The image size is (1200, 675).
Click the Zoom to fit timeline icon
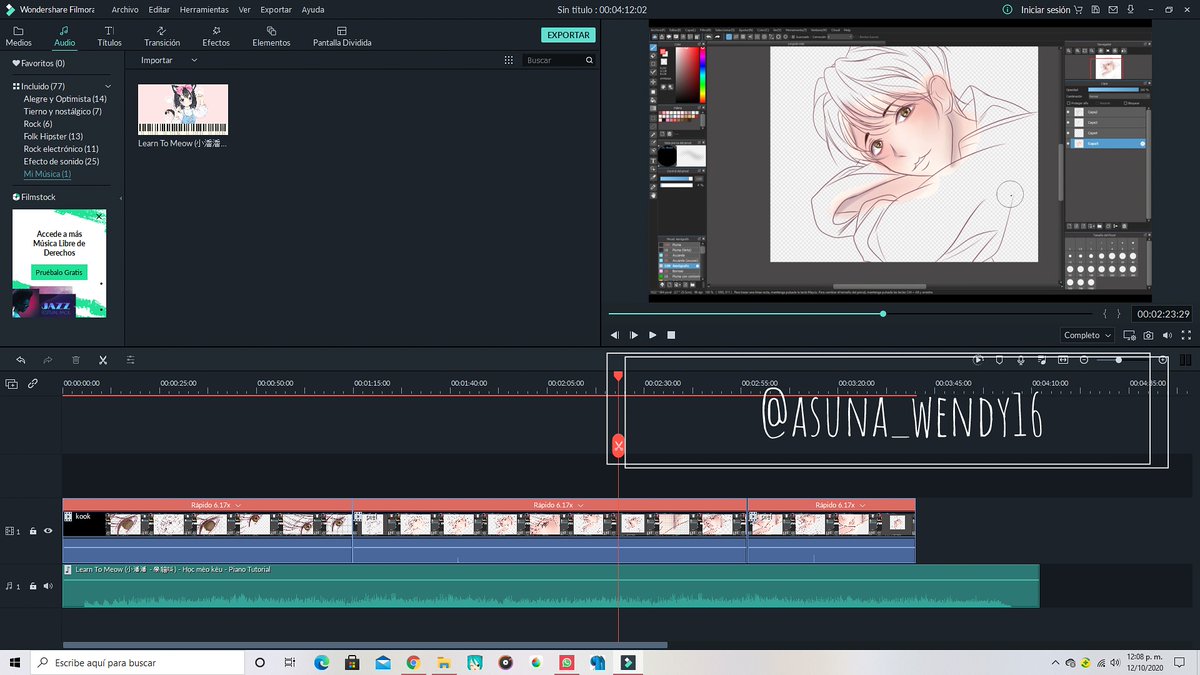tap(1063, 360)
